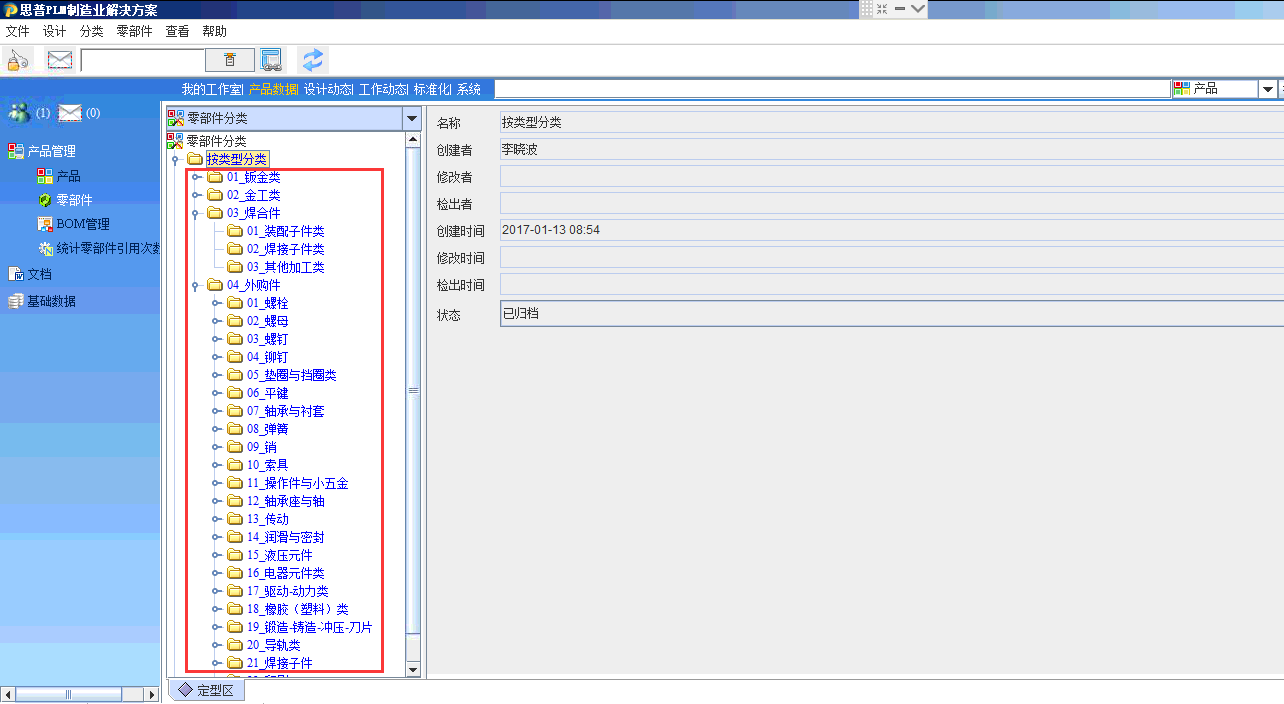The image size is (1284, 704).
Task: Open the 零部件分类 dropdown arrow
Action: (411, 118)
